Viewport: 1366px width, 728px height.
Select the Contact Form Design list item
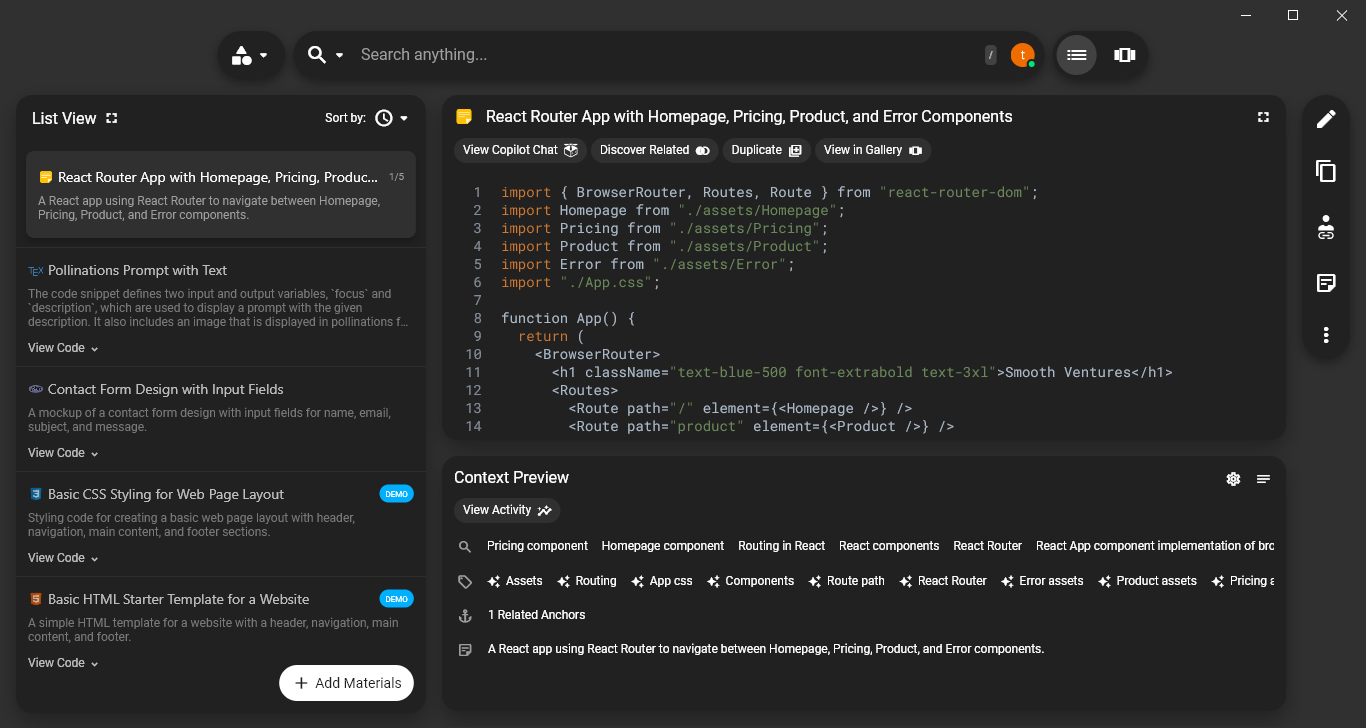pos(165,389)
